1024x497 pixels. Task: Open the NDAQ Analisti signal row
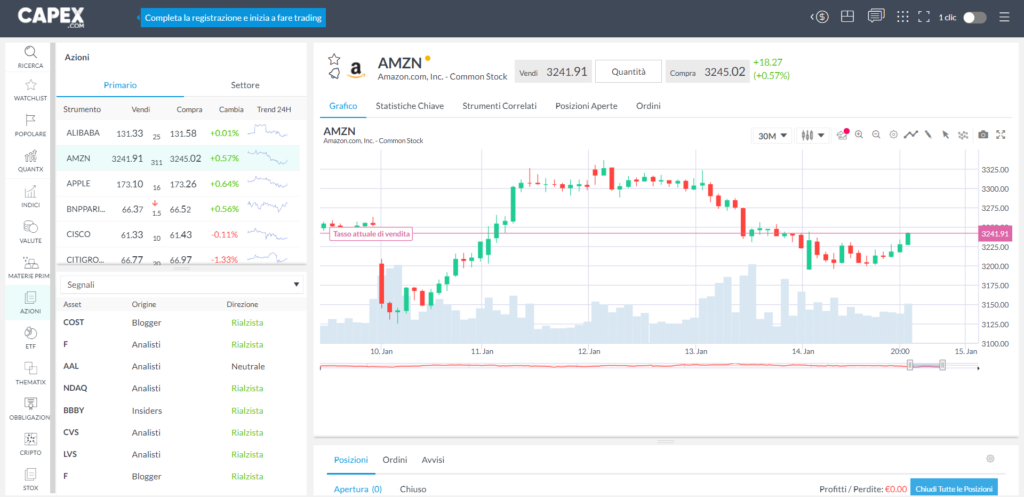pos(182,388)
